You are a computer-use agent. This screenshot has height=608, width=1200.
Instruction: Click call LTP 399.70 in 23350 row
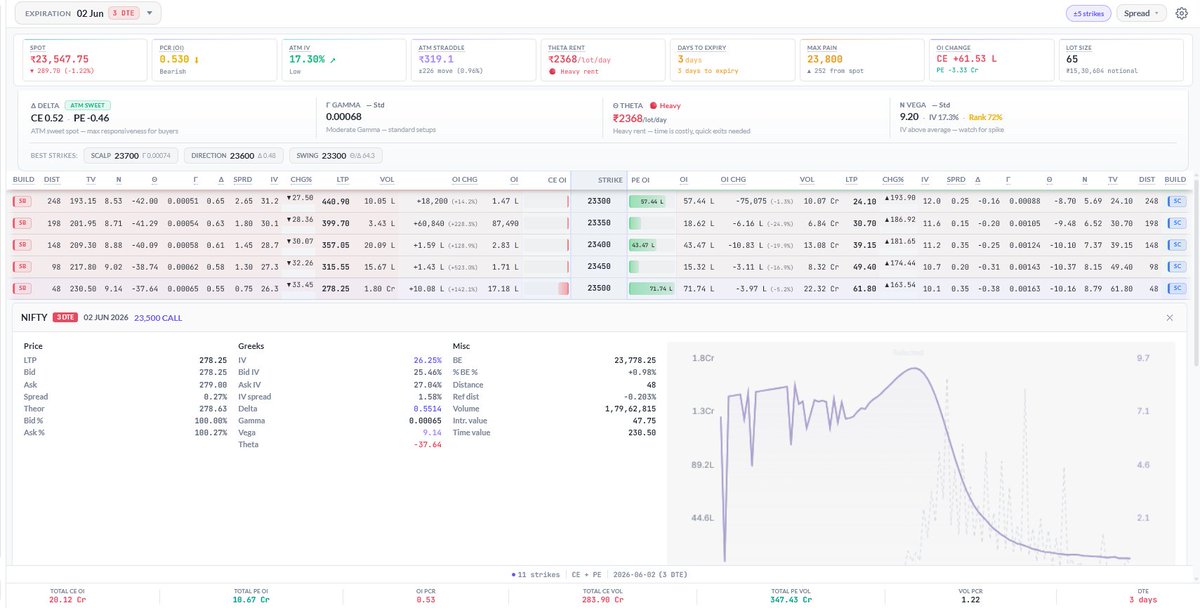336,224
